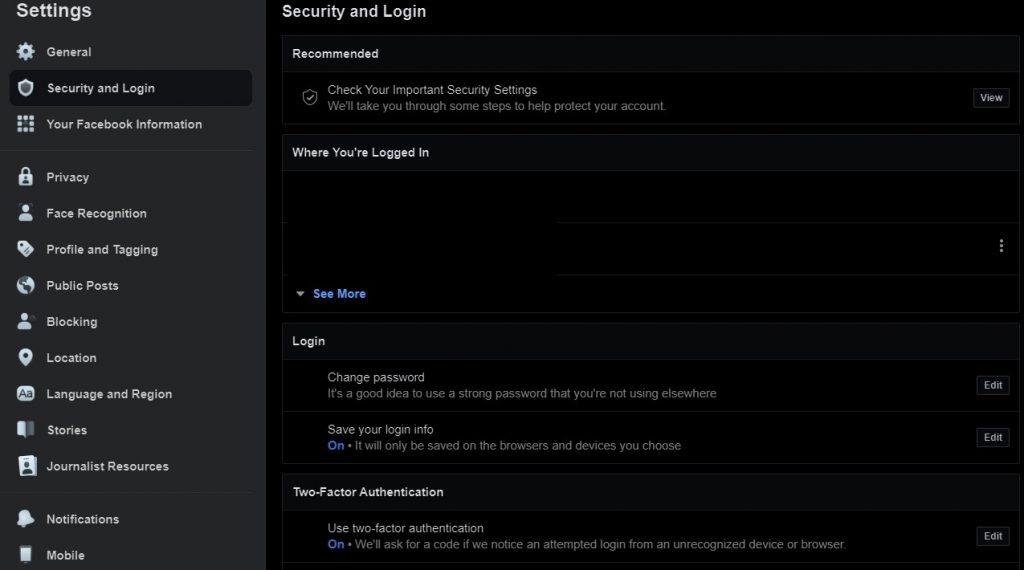Click the Your Facebook Information grid icon
The image size is (1024, 570).
[25, 123]
